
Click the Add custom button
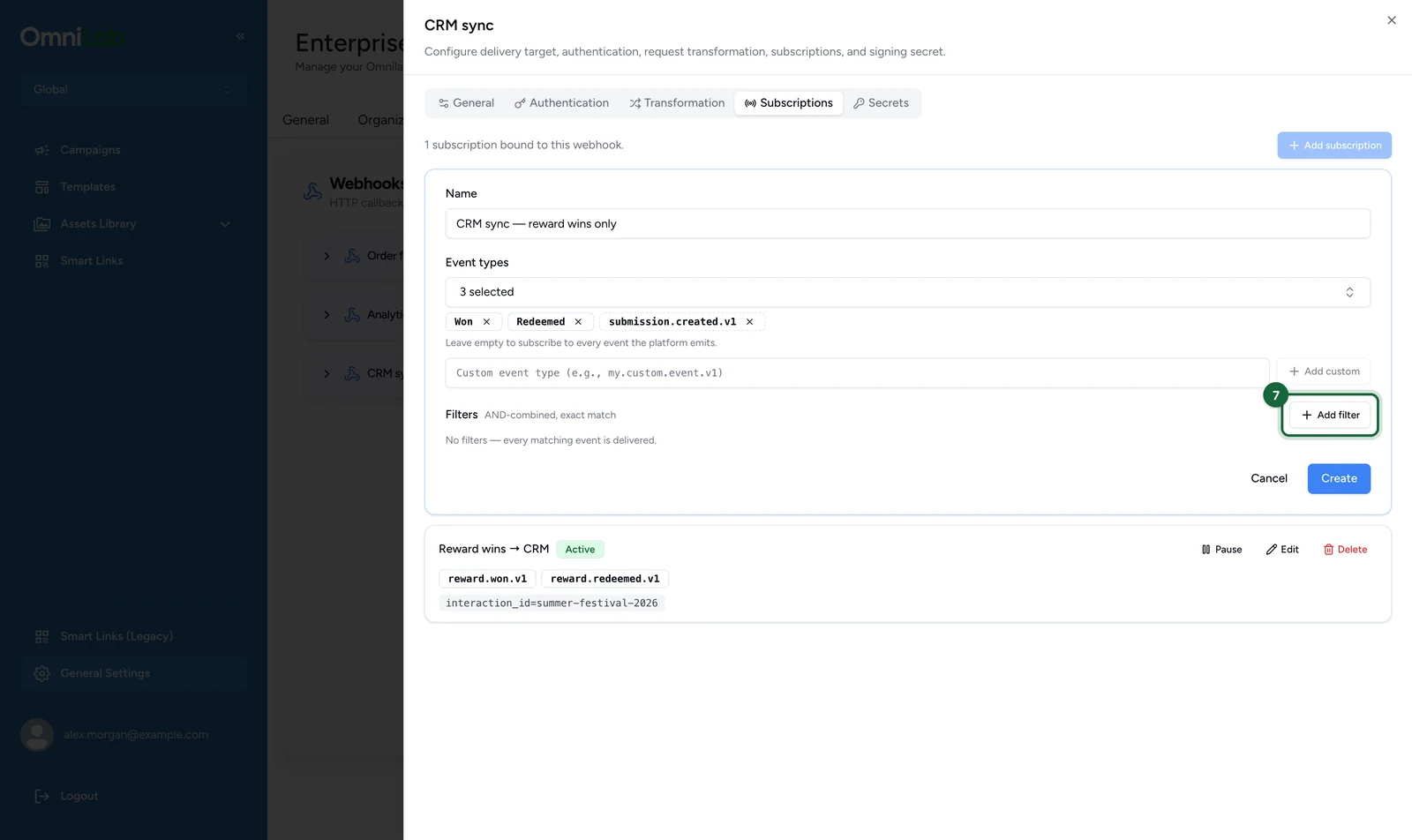(1324, 371)
